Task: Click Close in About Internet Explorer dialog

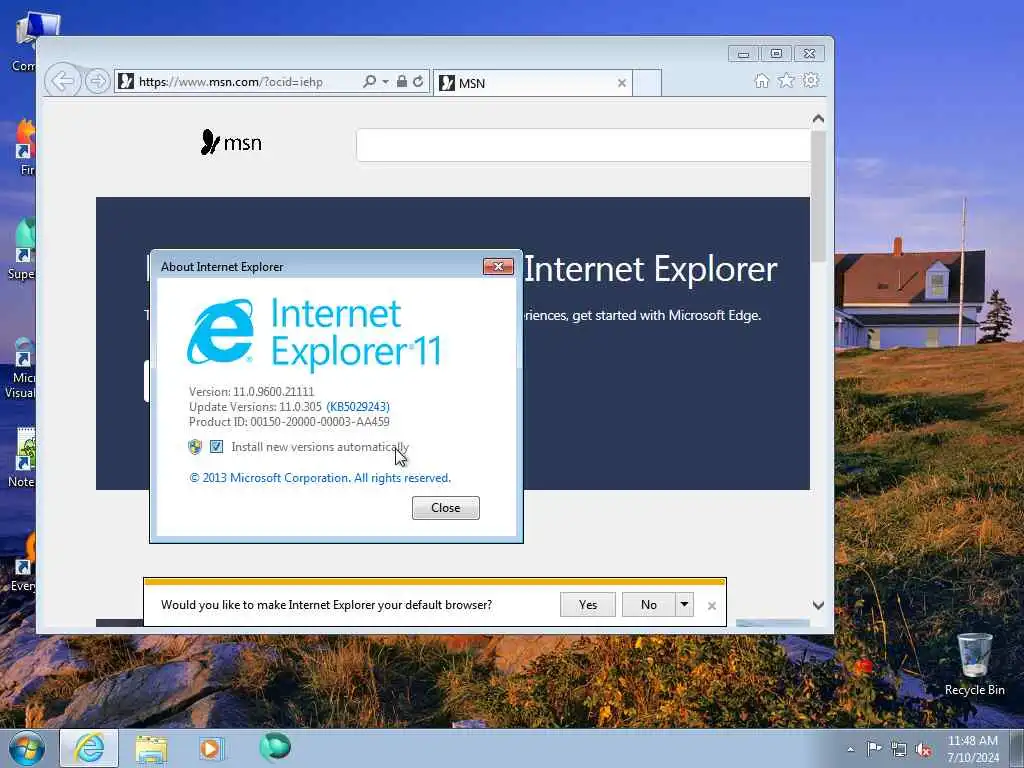Action: click(x=445, y=508)
